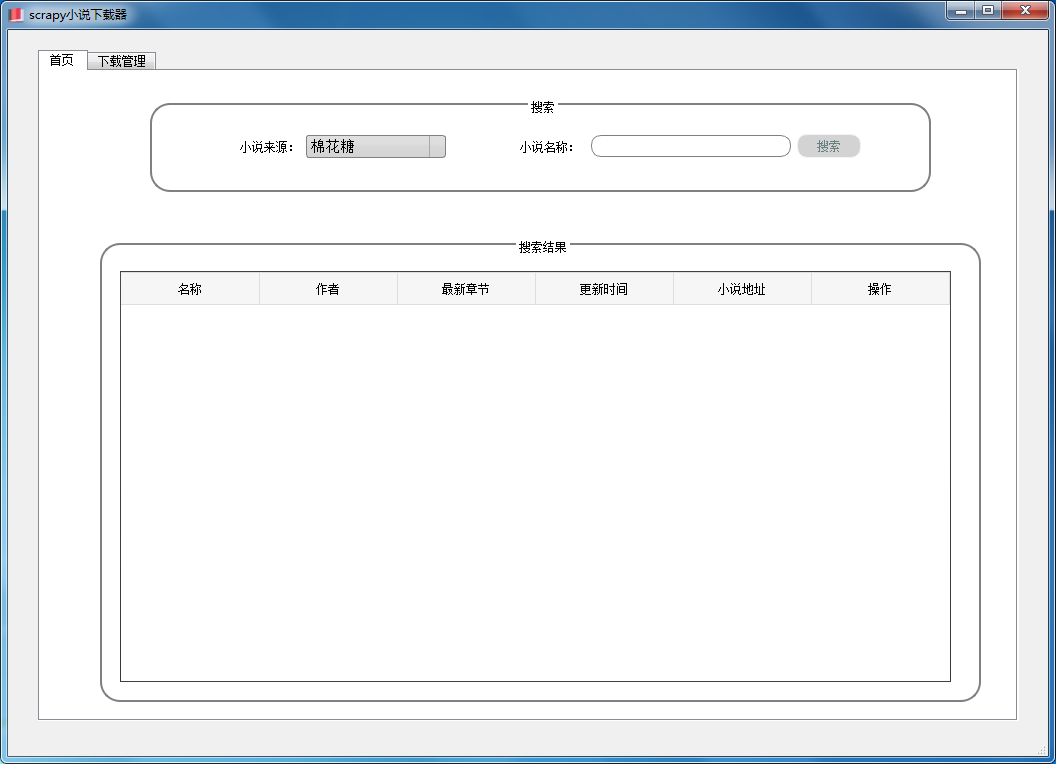1056x764 pixels.
Task: Close the scrapy小说下载器 window
Action: [x=1026, y=10]
